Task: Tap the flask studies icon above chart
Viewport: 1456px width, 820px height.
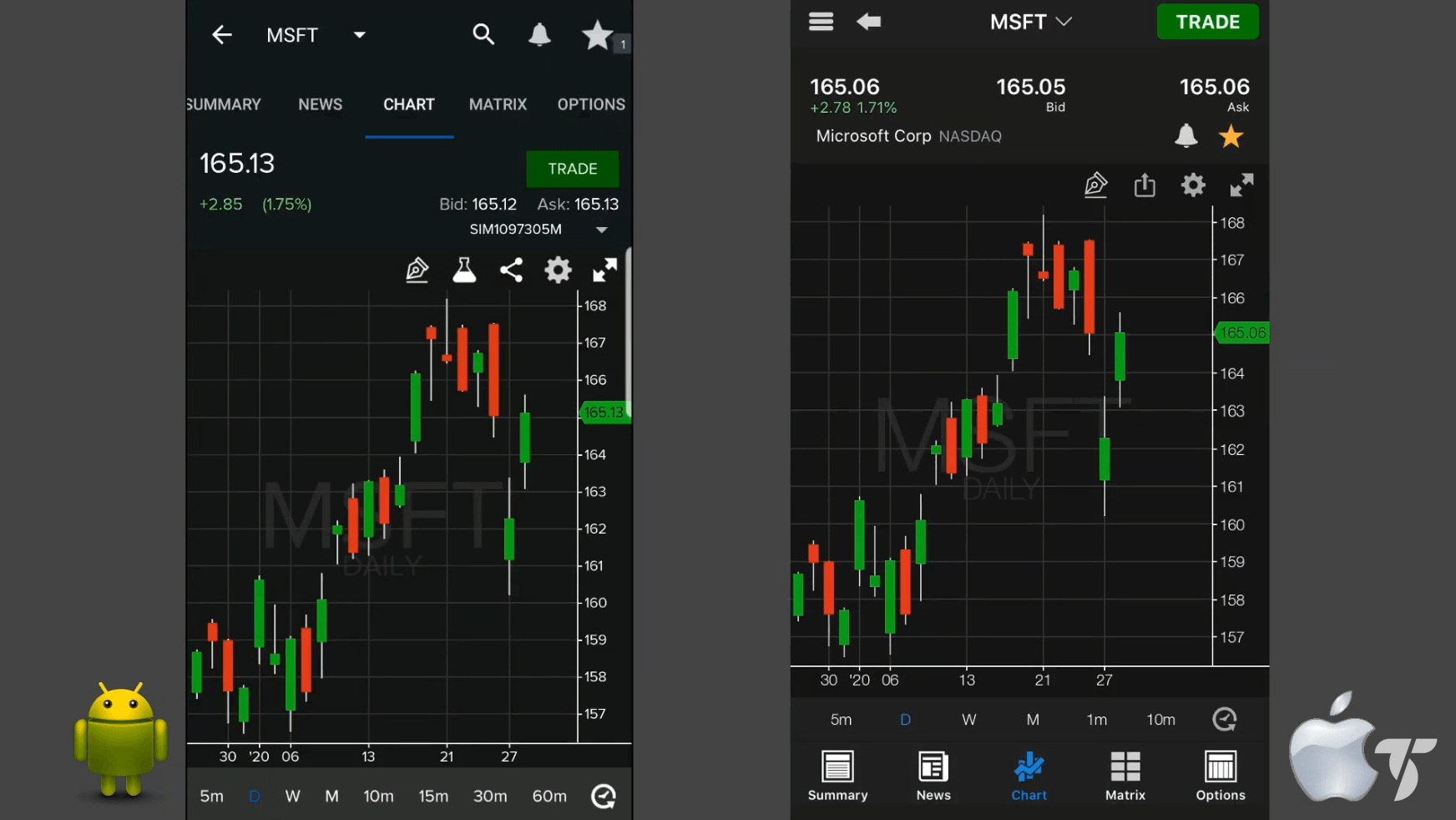Action: [464, 270]
